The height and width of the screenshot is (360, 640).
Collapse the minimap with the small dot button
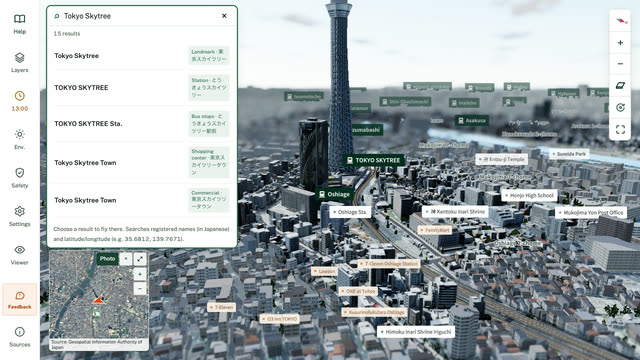click(126, 259)
